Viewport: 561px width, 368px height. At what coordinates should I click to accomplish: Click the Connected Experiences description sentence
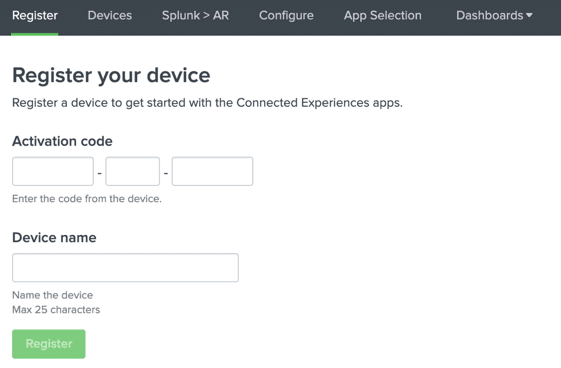pyautogui.click(x=208, y=103)
